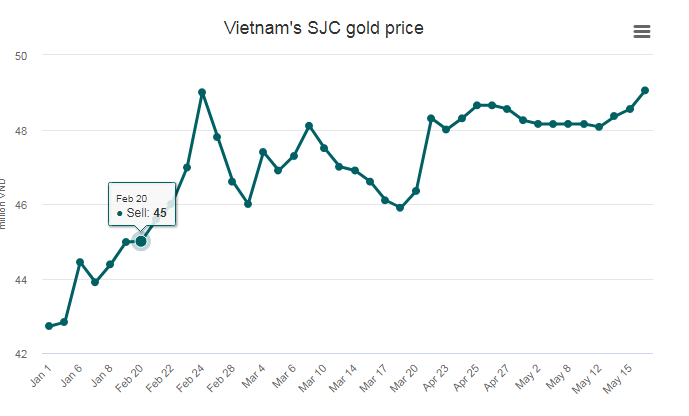
Task: Click the "Mar 20" x-axis label
Action: (x=404, y=380)
